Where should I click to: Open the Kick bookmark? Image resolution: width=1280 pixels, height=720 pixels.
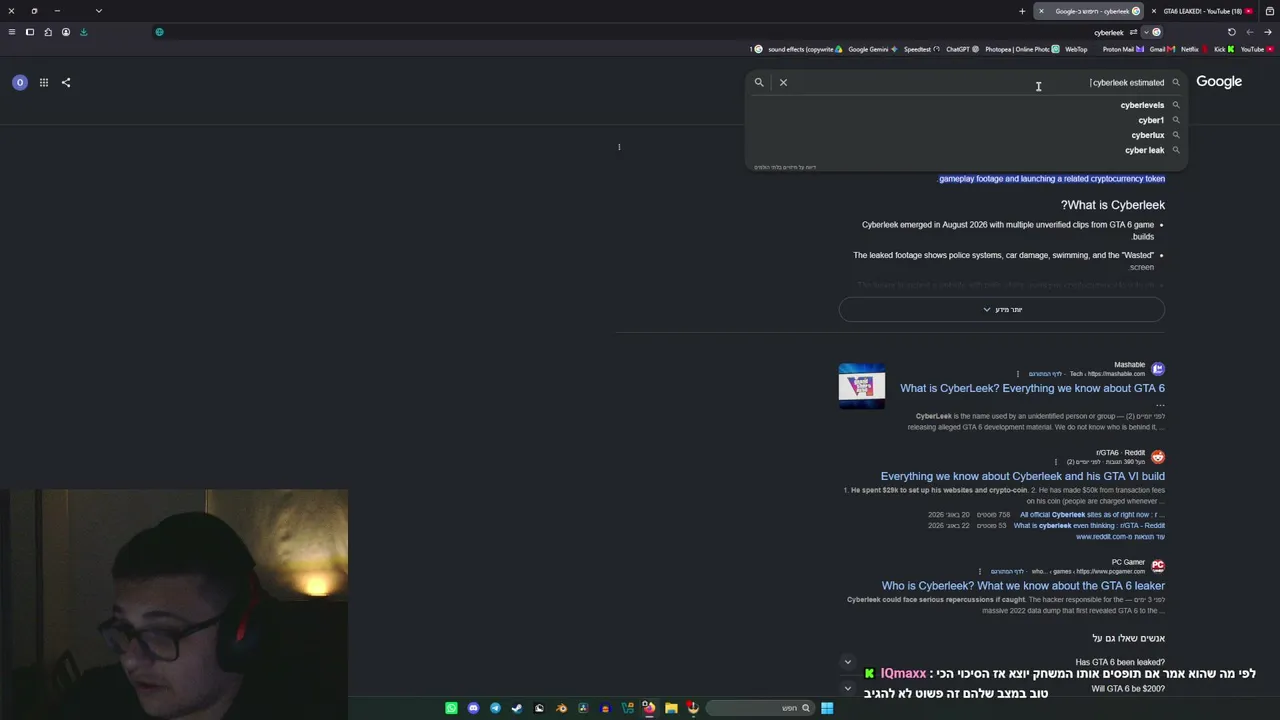(x=1223, y=49)
